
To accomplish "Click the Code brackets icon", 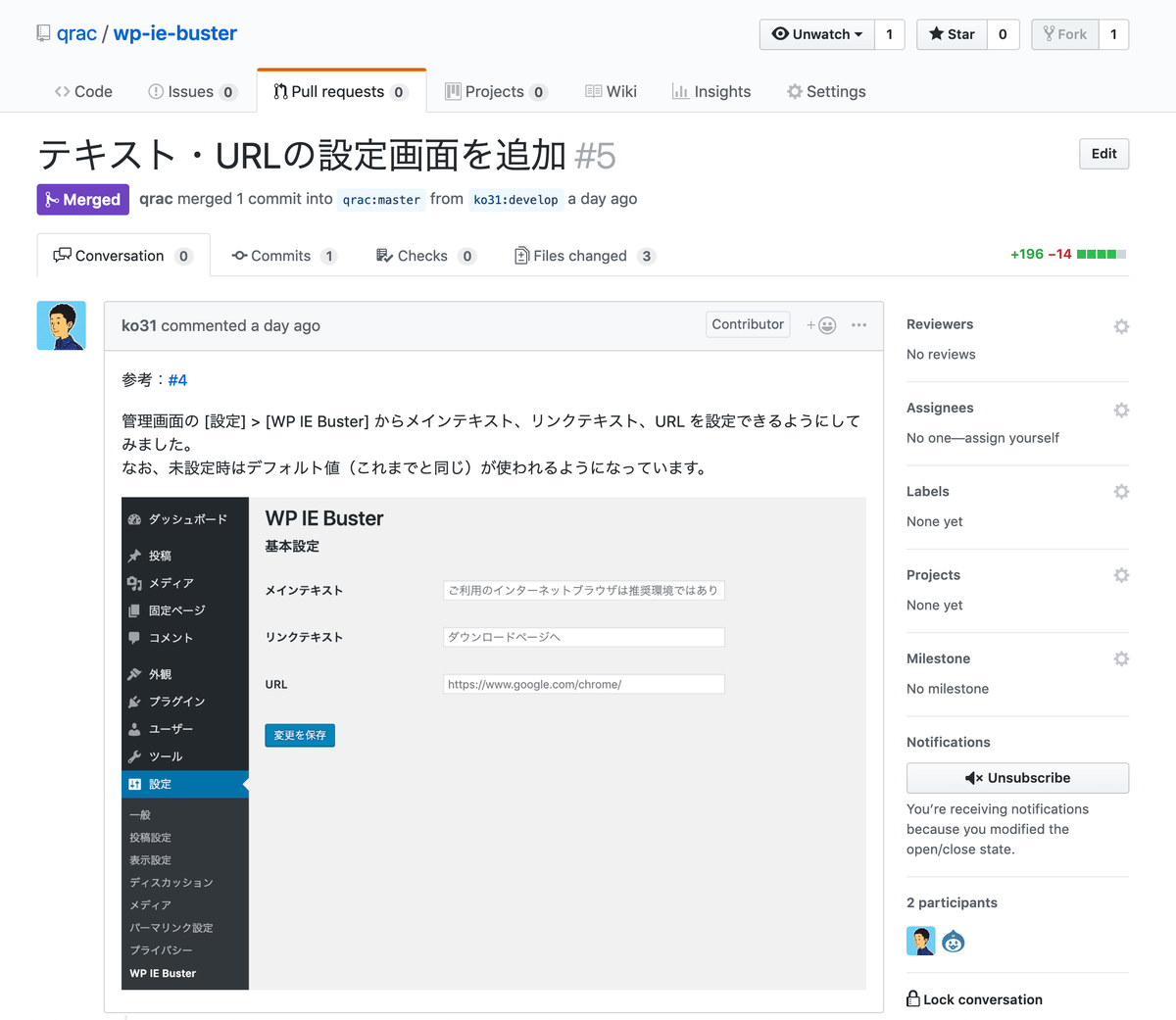I will pyautogui.click(x=63, y=91).
